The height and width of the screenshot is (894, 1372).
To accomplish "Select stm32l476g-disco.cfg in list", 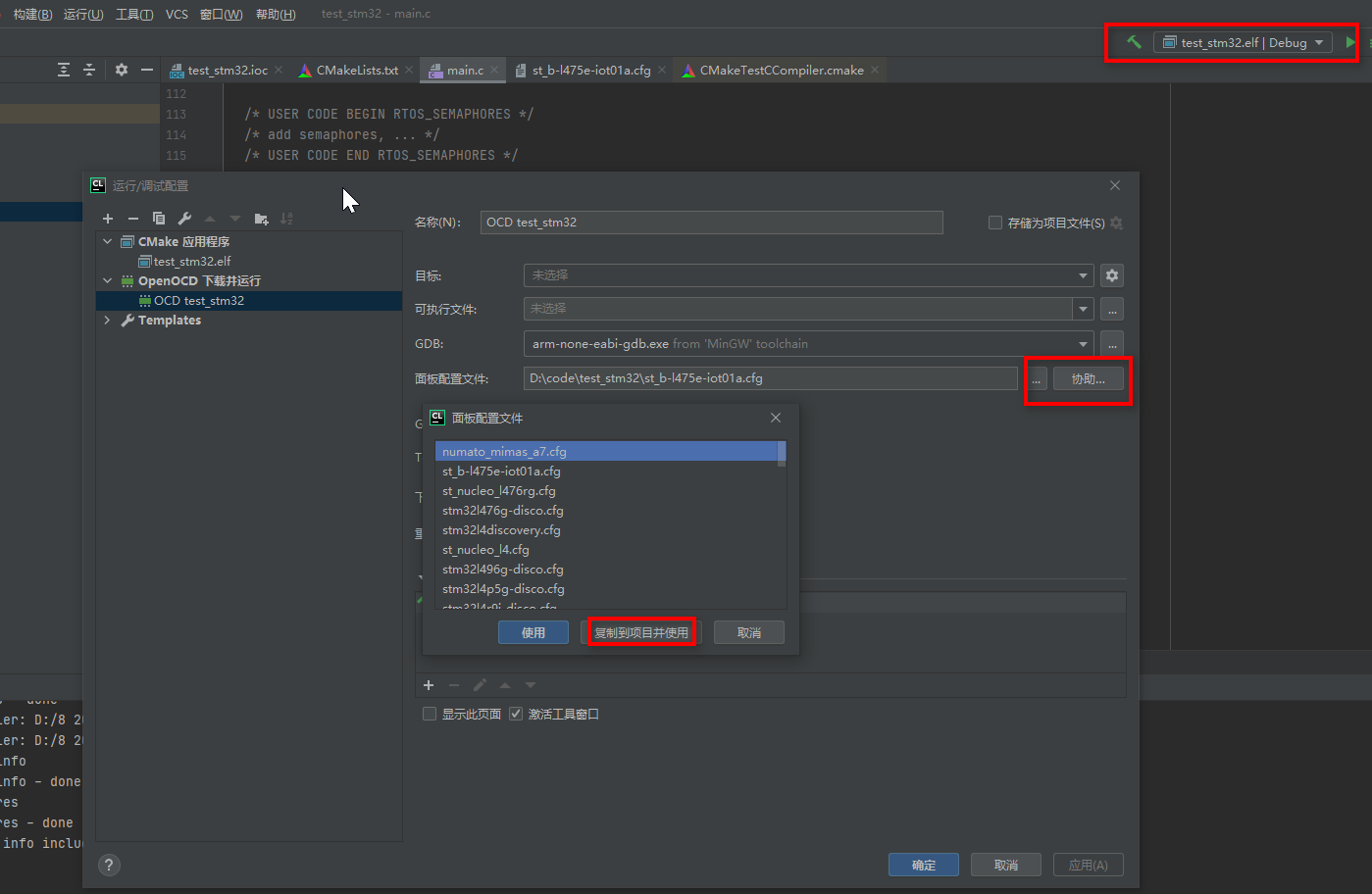I will coord(607,511).
